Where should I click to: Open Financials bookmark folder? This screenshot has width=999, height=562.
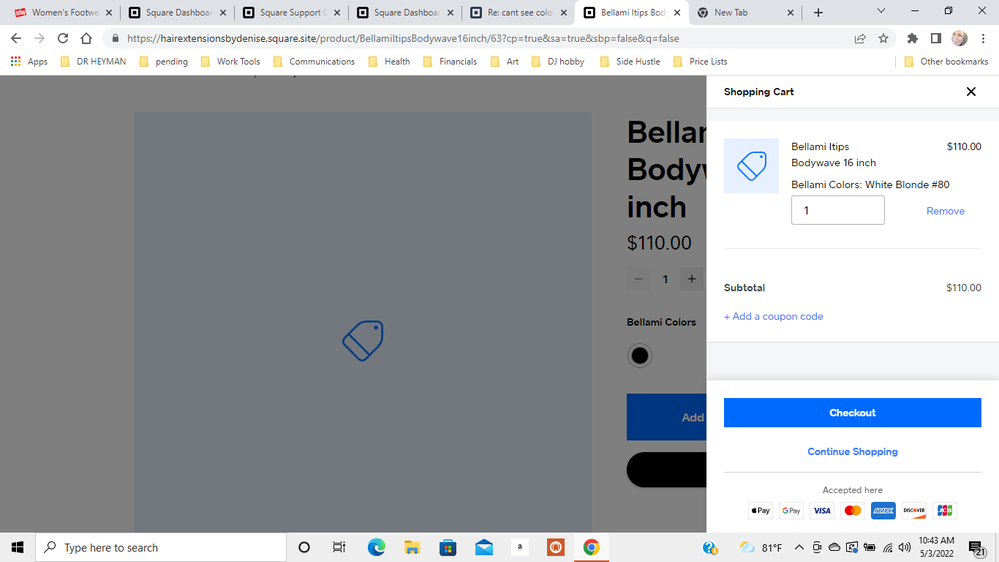coord(450,62)
